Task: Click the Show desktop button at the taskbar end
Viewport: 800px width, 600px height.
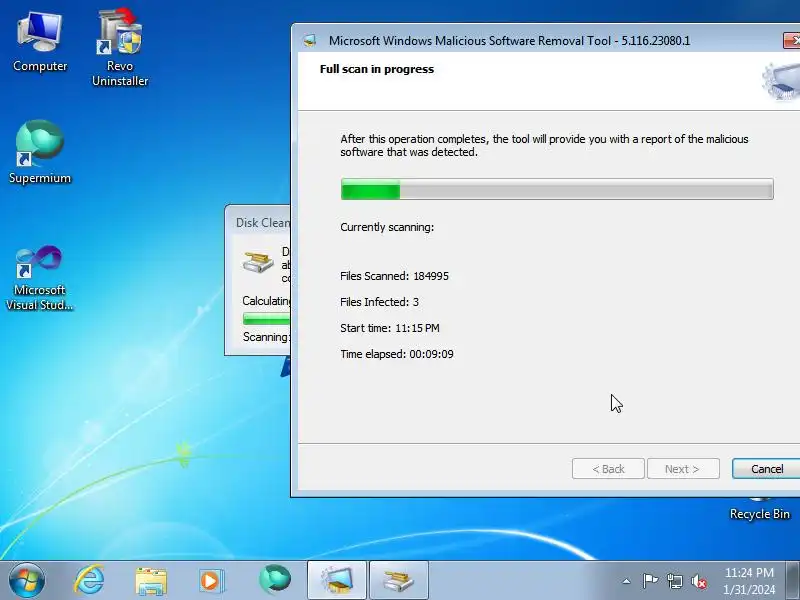Action: (793, 581)
